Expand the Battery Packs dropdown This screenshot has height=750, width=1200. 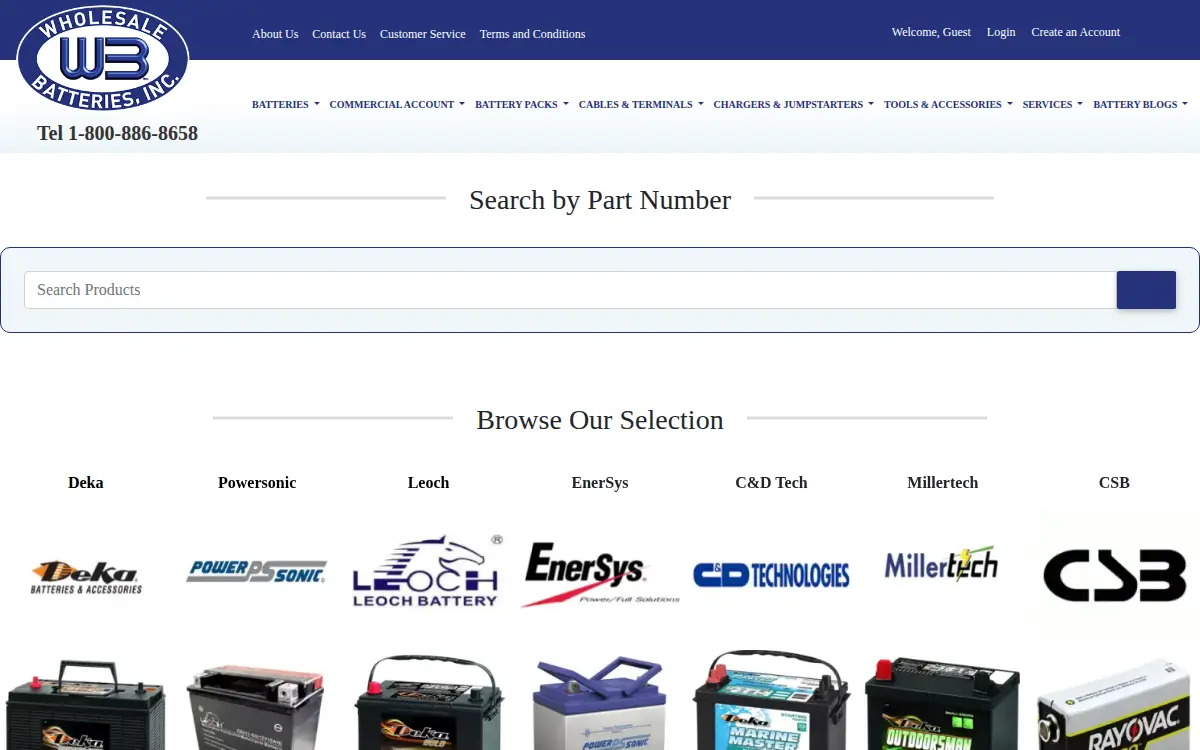(522, 104)
